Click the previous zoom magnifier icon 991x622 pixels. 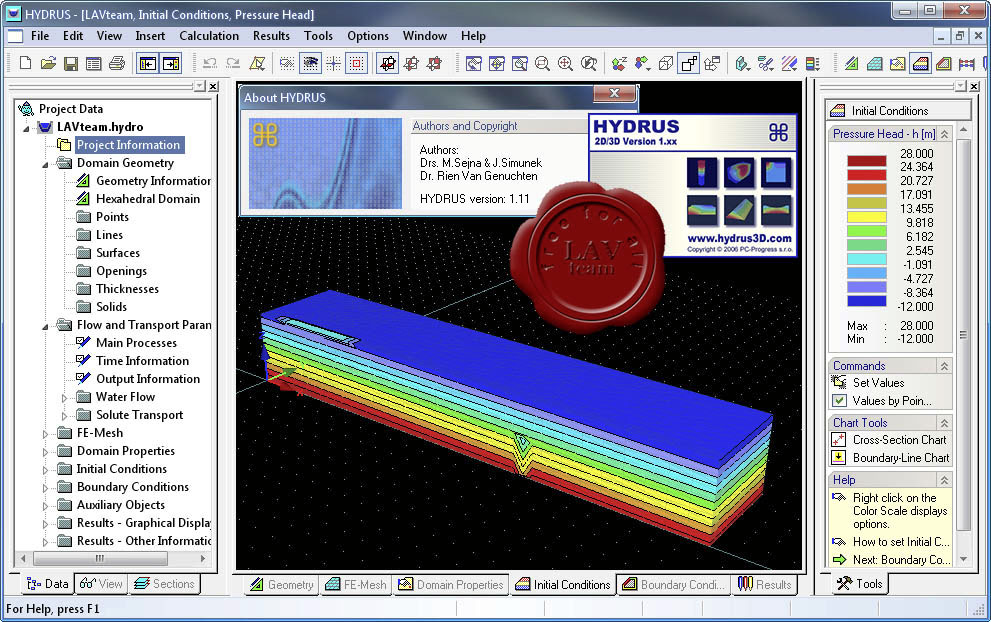[x=588, y=63]
